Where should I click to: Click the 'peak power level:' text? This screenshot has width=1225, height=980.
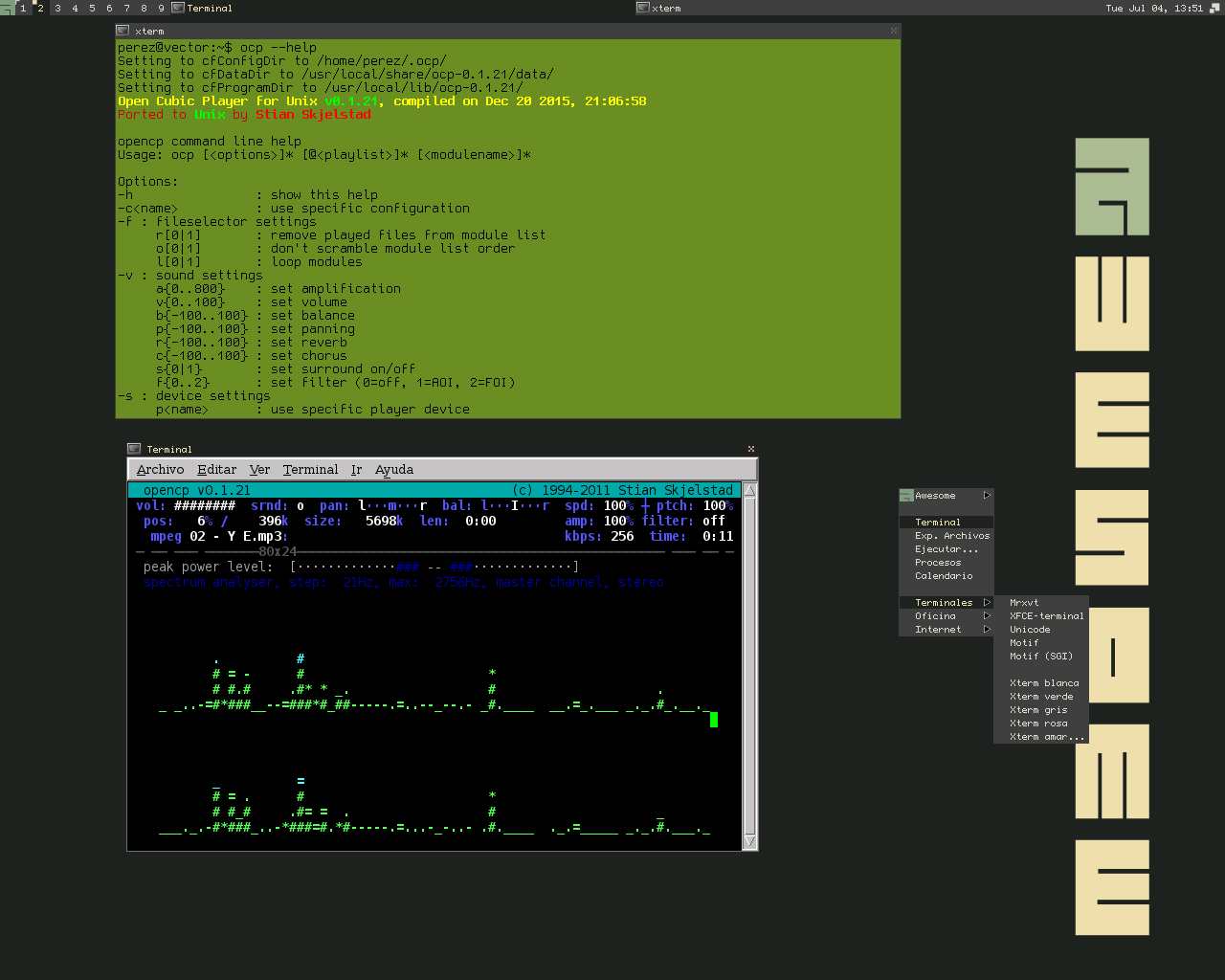(x=208, y=567)
